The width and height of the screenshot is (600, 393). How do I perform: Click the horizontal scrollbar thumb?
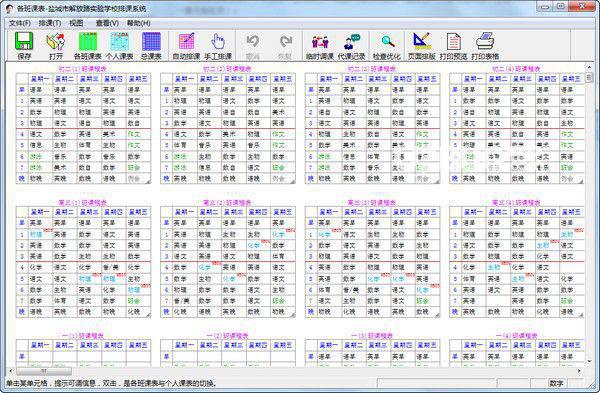tap(44, 371)
